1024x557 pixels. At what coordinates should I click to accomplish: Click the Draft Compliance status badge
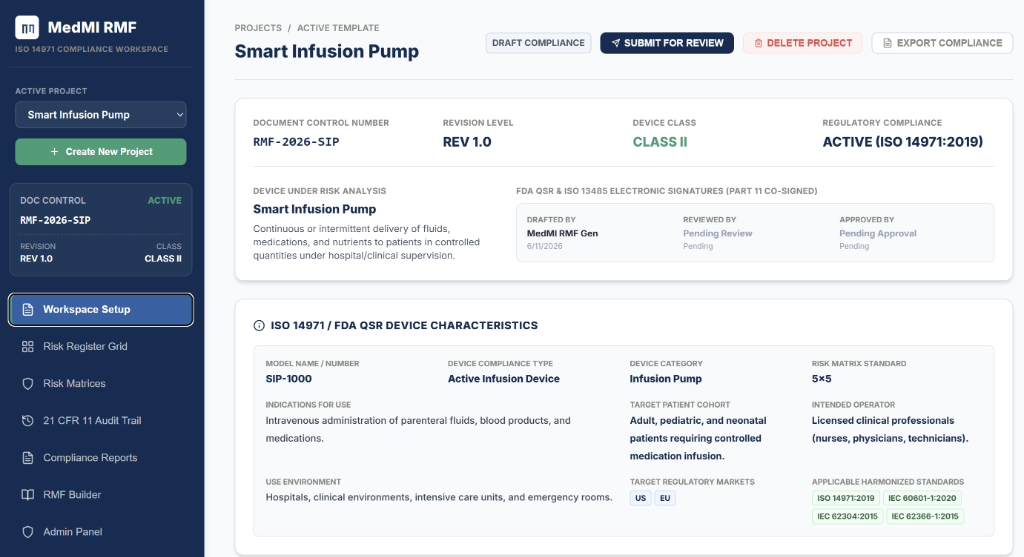[538, 43]
